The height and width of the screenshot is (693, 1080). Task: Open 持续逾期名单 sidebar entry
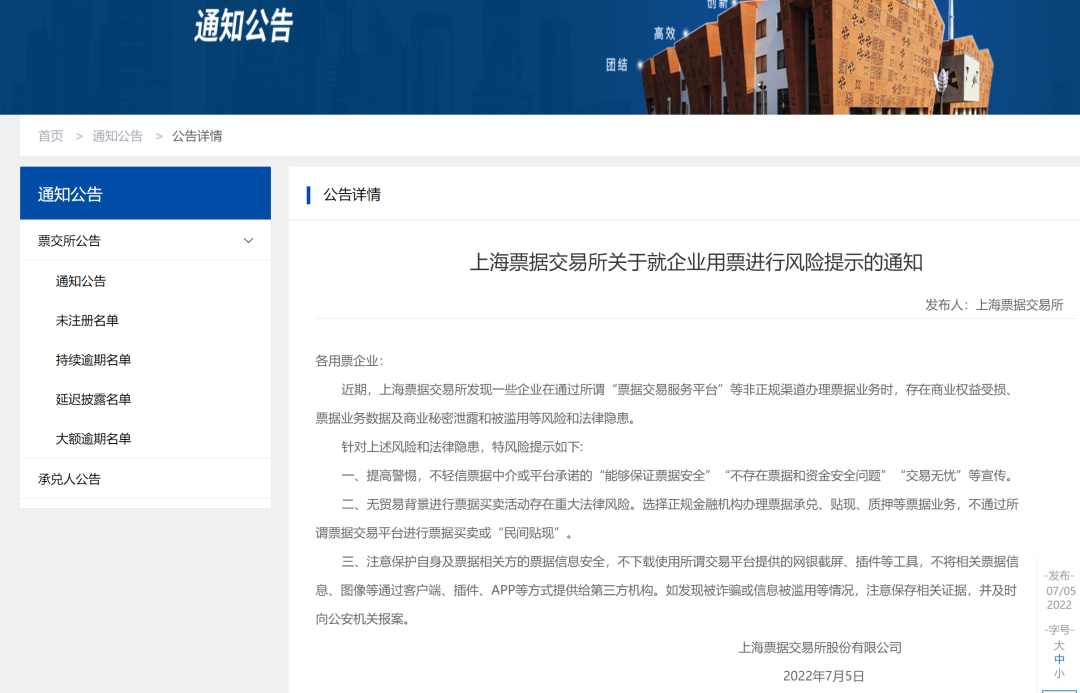[x=93, y=360]
